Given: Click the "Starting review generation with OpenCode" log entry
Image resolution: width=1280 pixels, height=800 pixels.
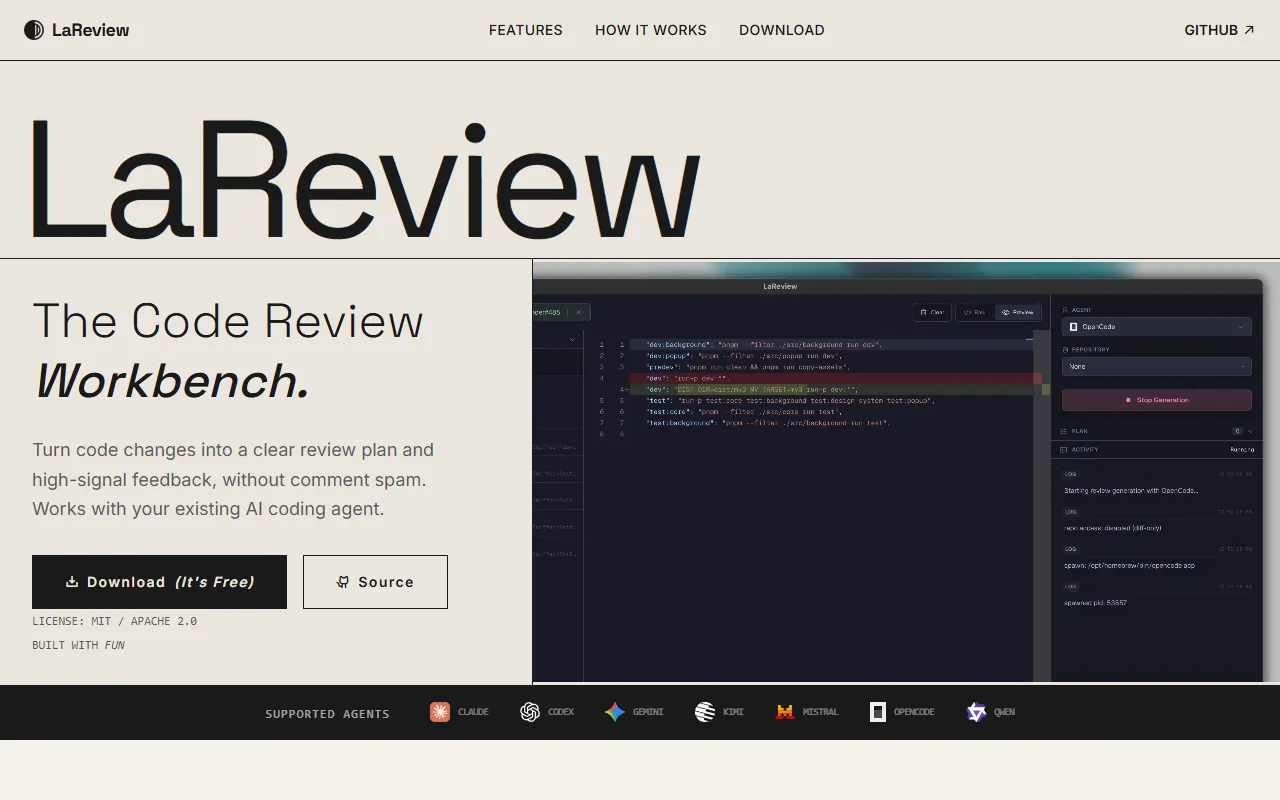Looking at the screenshot, I should (1131, 491).
